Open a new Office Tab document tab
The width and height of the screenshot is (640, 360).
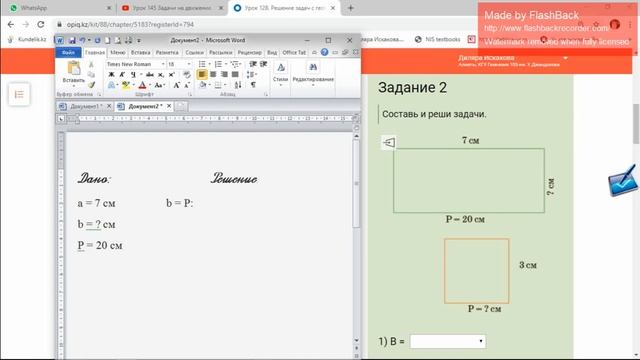click(x=181, y=106)
